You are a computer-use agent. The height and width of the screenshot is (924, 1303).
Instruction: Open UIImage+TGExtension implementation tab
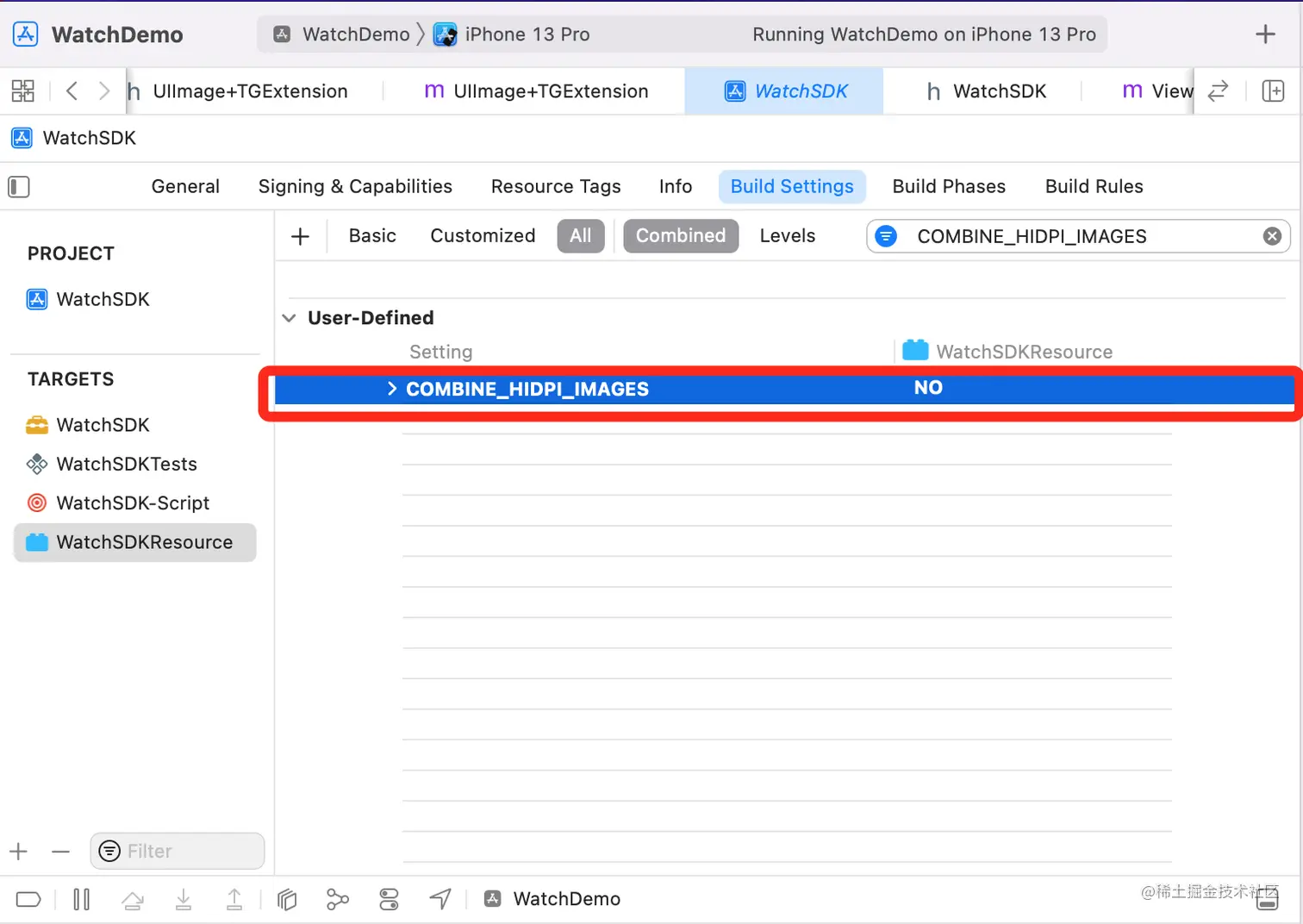536,91
